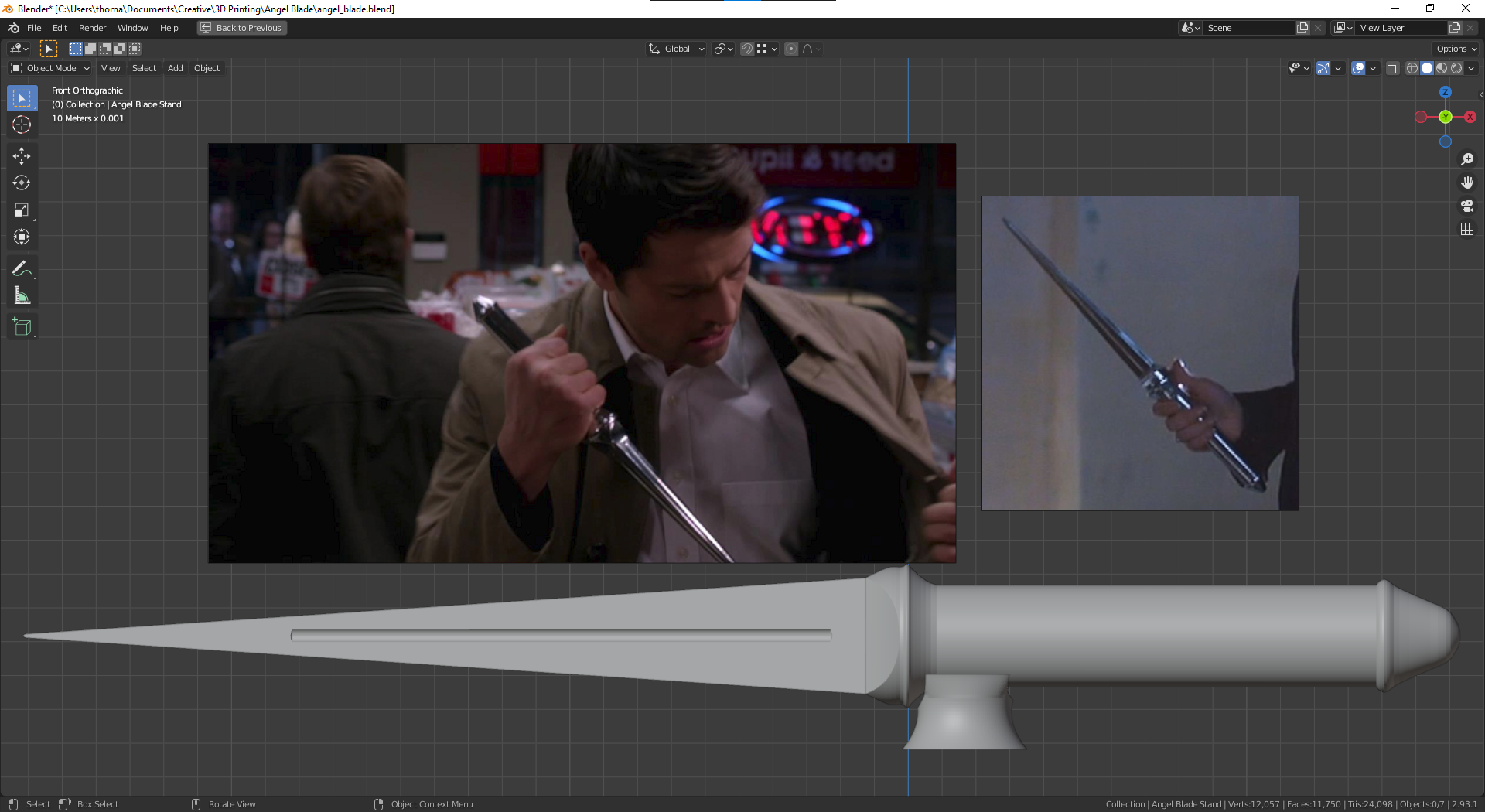This screenshot has width=1485, height=812.
Task: Switch to material preview shading
Action: tap(1442, 68)
